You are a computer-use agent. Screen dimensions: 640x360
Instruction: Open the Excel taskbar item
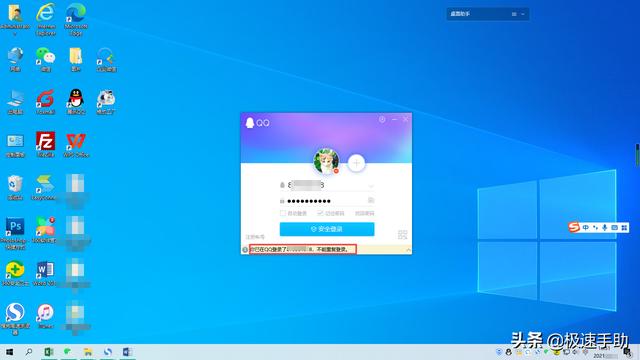click(x=49, y=352)
